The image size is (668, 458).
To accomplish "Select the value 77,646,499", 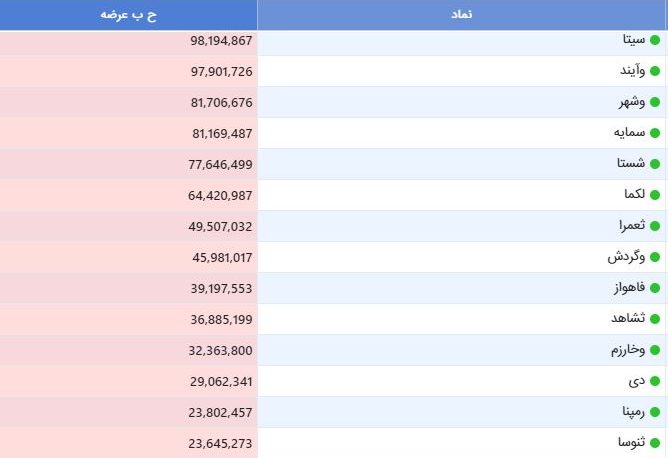I will click(220, 164).
